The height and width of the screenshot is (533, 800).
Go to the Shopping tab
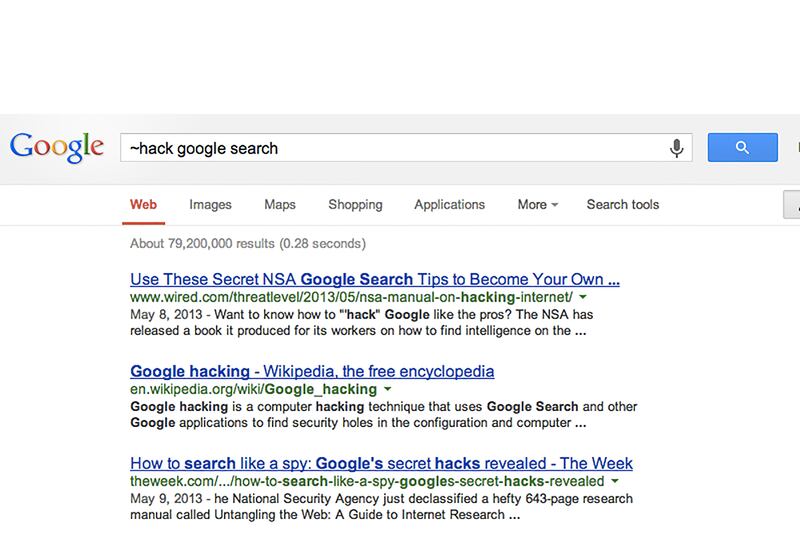click(355, 205)
